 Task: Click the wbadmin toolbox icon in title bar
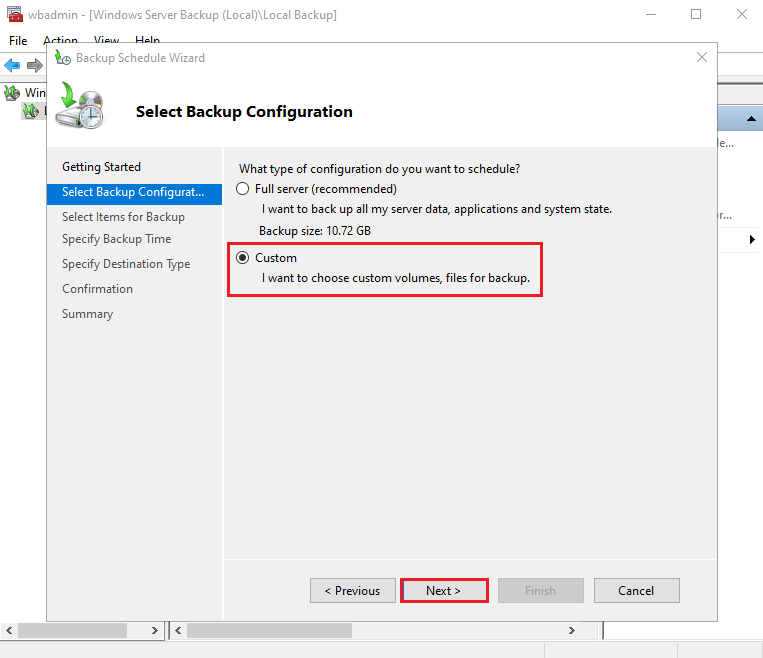coord(15,15)
